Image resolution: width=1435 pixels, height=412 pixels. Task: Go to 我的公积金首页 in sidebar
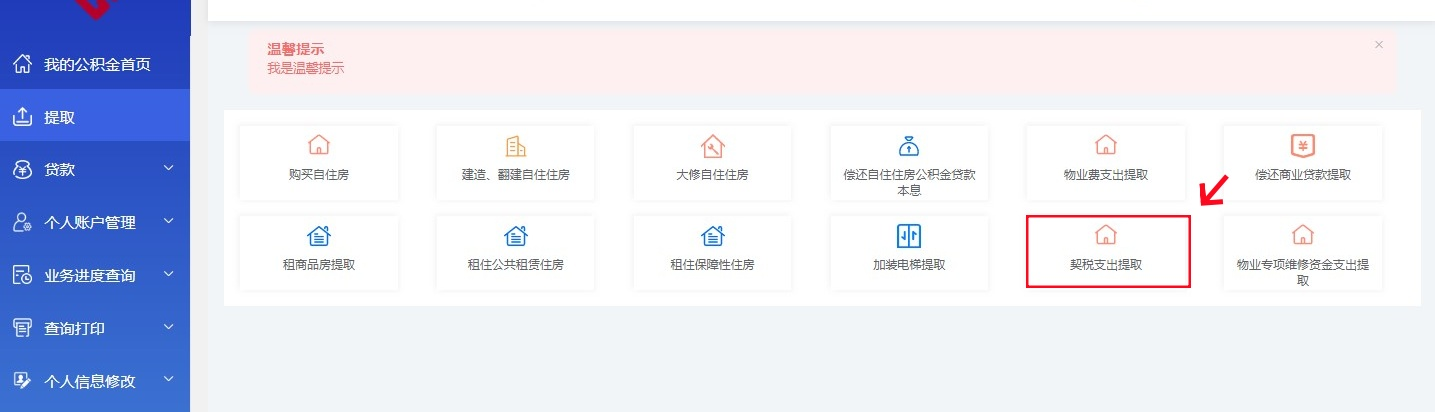96,65
